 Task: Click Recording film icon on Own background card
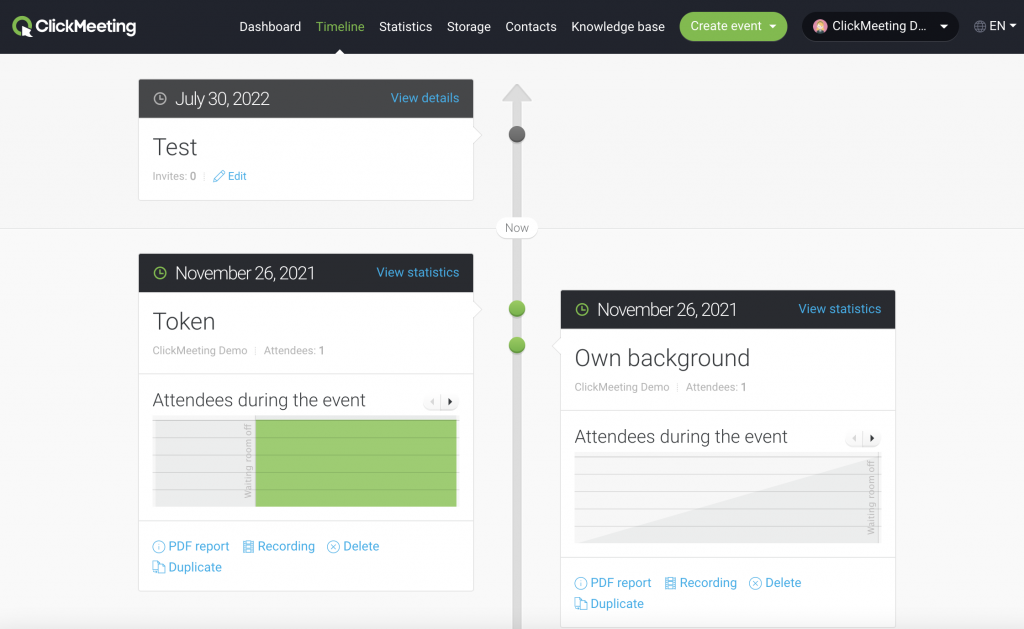click(x=670, y=583)
